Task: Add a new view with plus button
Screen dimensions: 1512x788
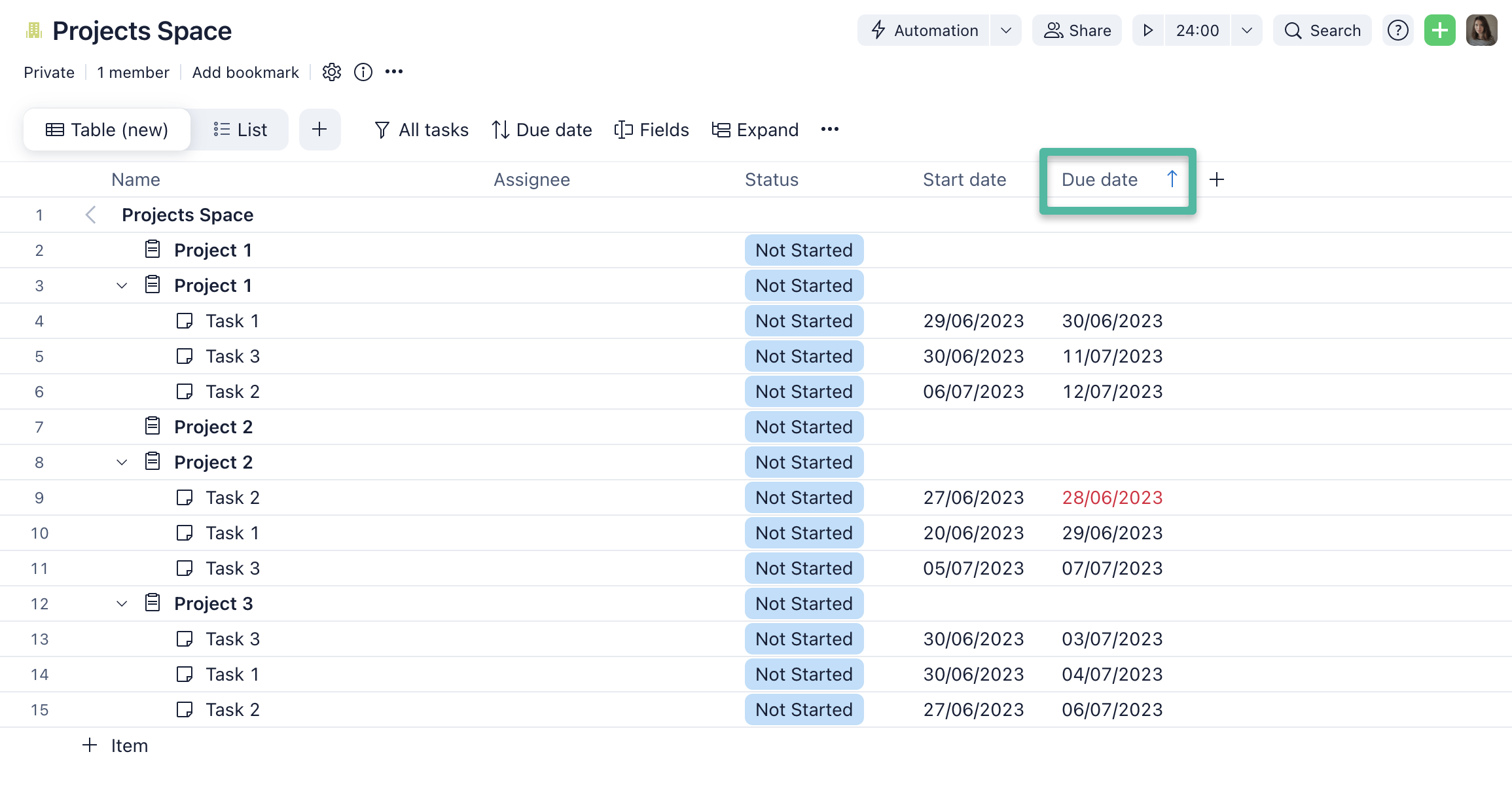Action: pos(319,130)
